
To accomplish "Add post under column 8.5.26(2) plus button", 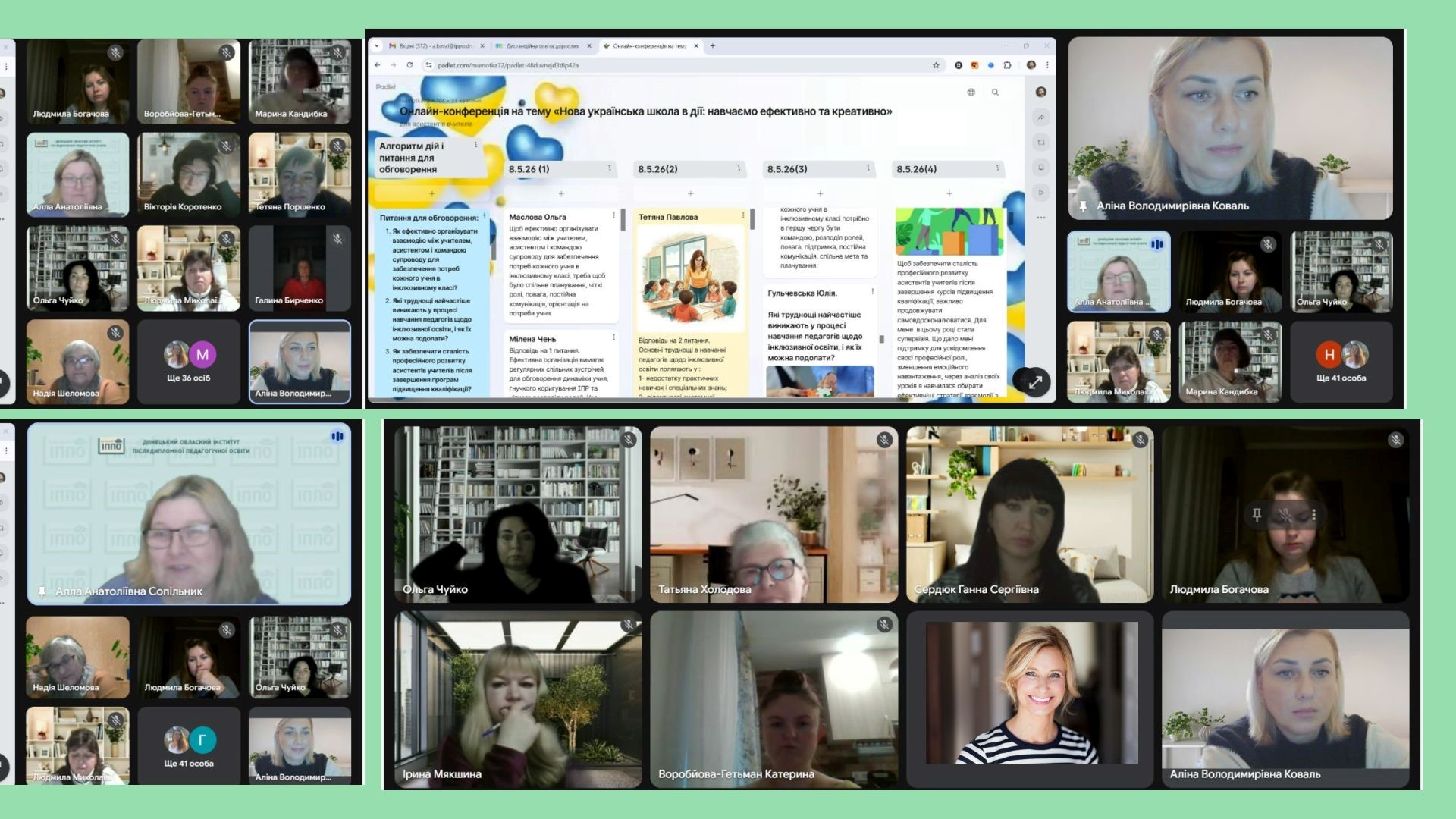I will tap(690, 194).
